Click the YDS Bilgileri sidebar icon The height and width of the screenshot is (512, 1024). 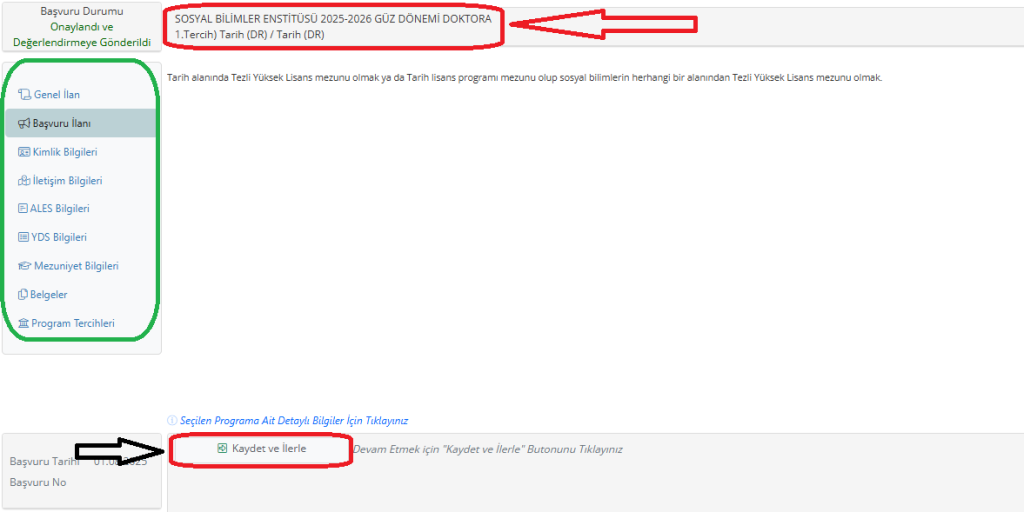click(24, 238)
